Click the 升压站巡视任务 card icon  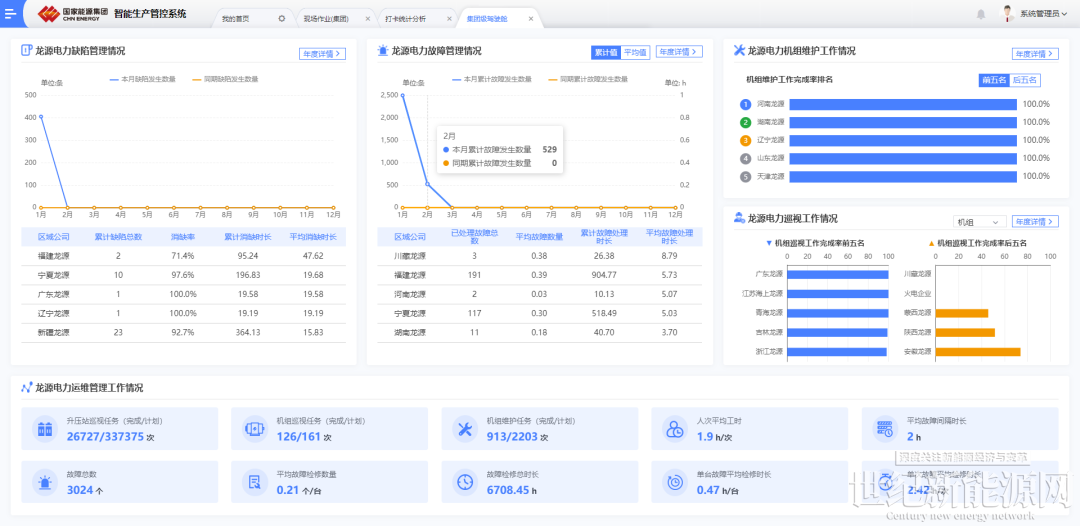pyautogui.click(x=45, y=429)
